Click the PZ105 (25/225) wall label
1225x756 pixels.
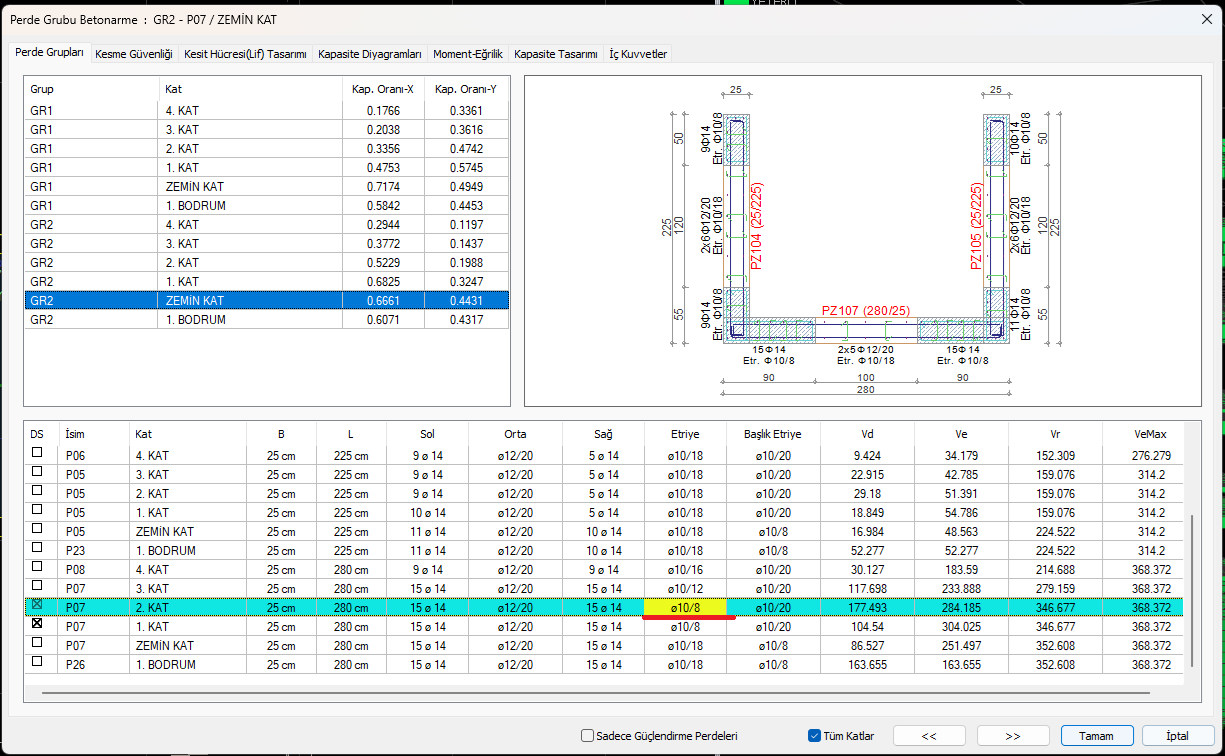click(x=977, y=226)
